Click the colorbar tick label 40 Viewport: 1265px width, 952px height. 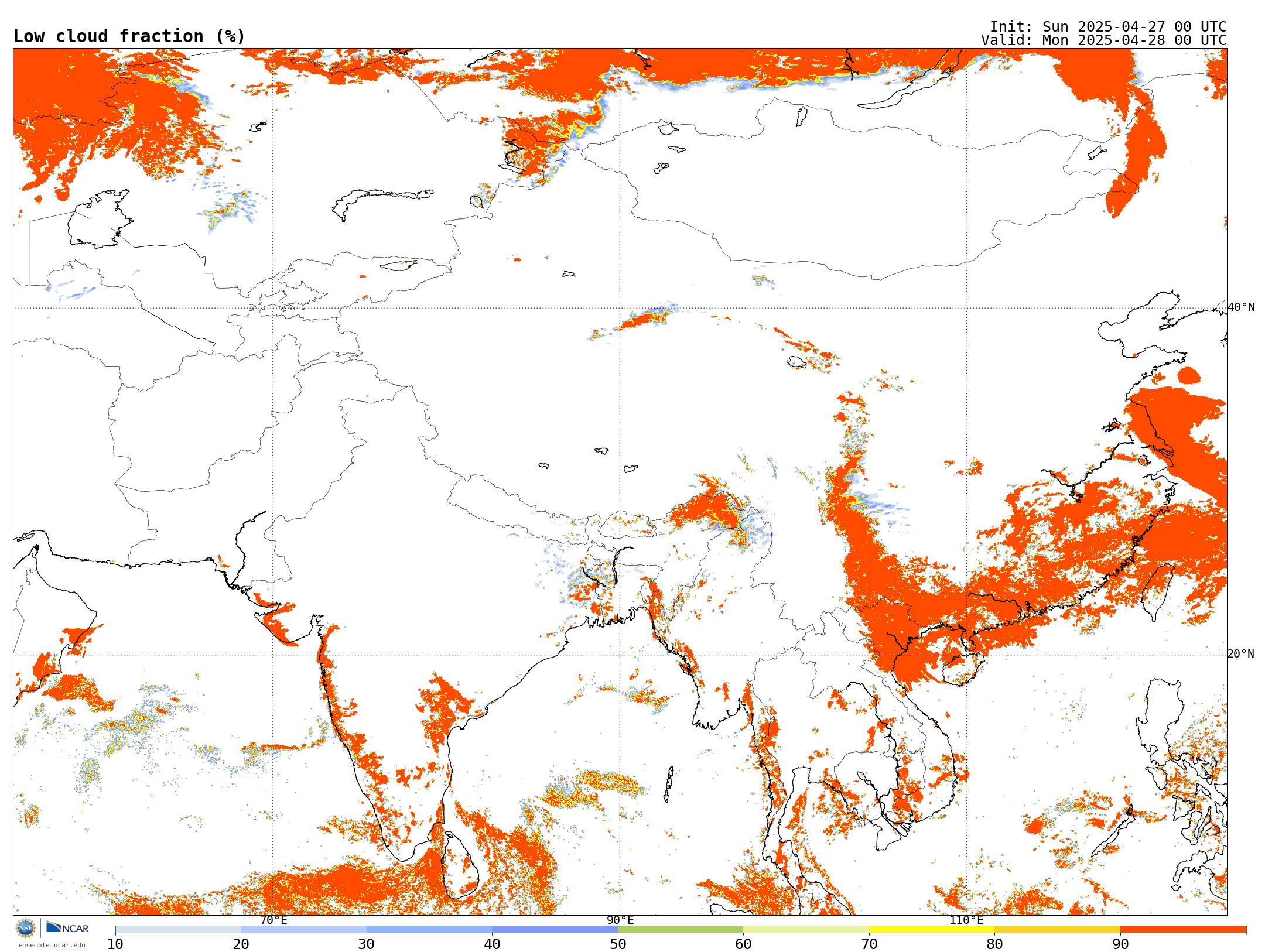pos(493,944)
